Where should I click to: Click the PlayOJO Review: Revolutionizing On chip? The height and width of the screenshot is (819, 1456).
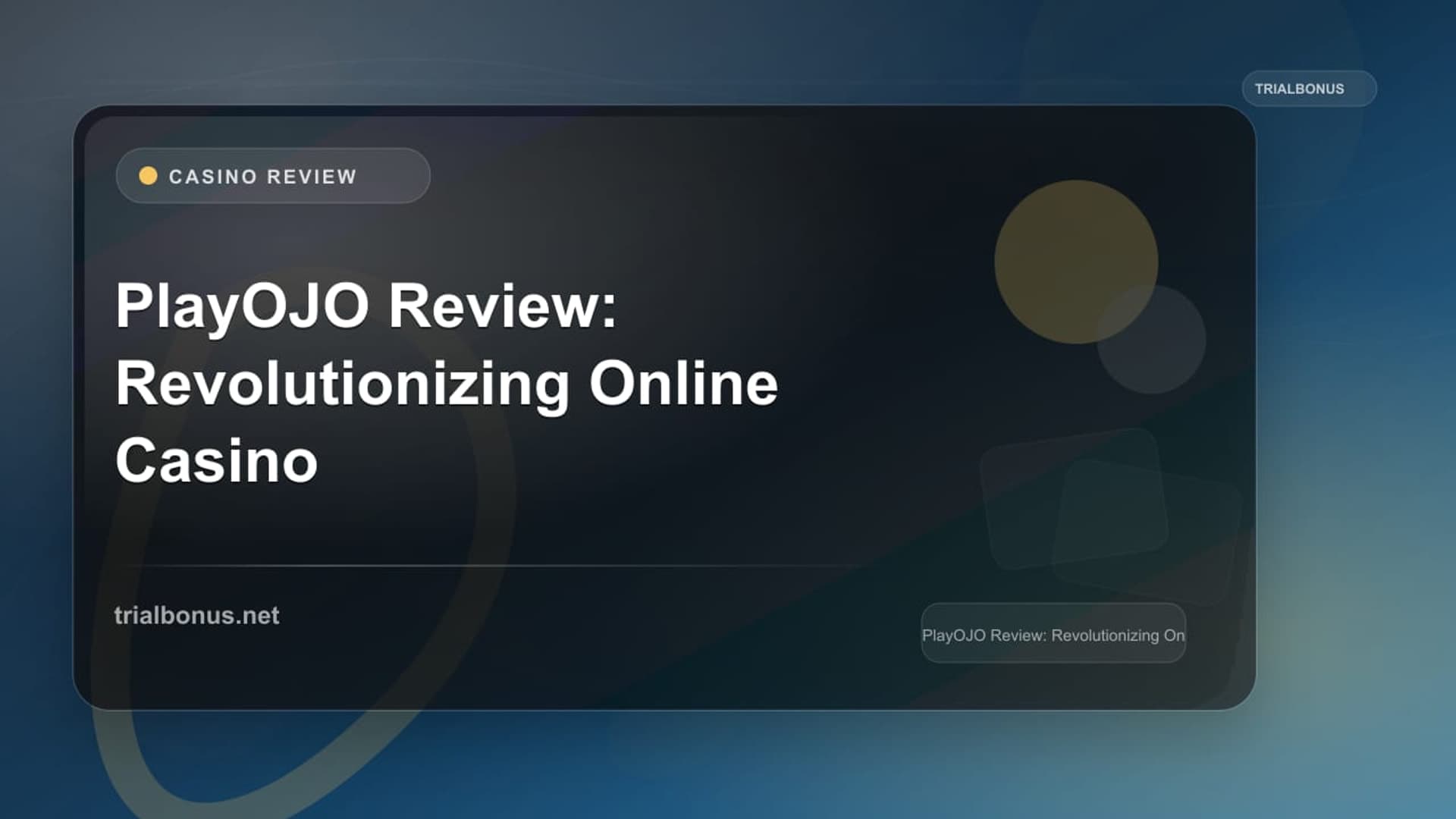click(1053, 634)
